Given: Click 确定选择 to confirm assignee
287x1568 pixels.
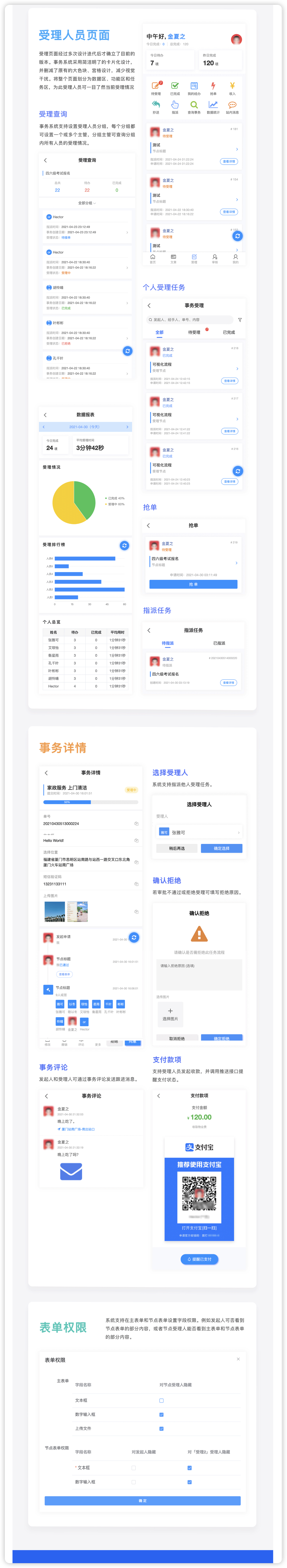Looking at the screenshot, I should pos(221,848).
